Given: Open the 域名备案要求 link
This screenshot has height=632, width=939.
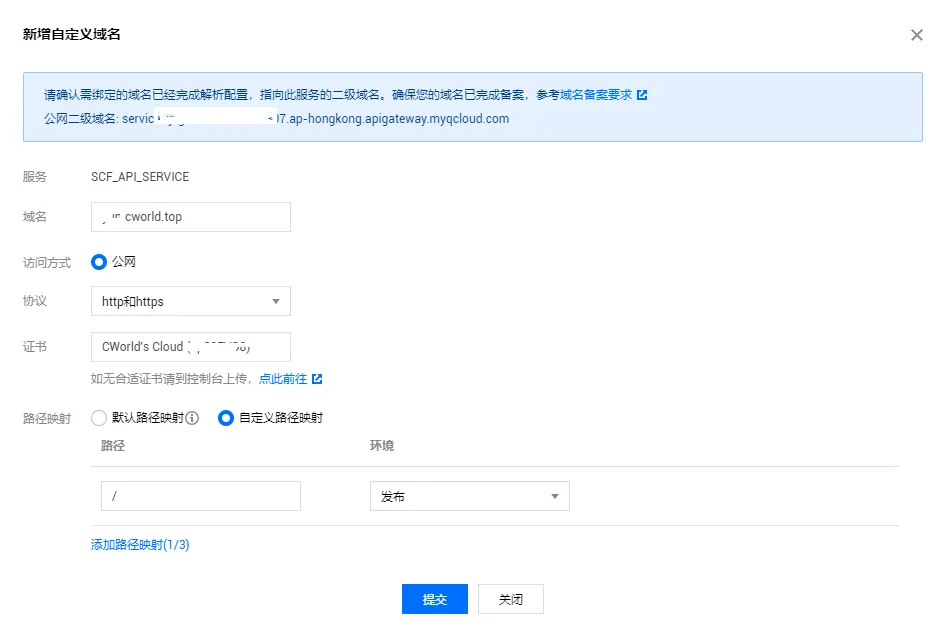Looking at the screenshot, I should point(596,95).
